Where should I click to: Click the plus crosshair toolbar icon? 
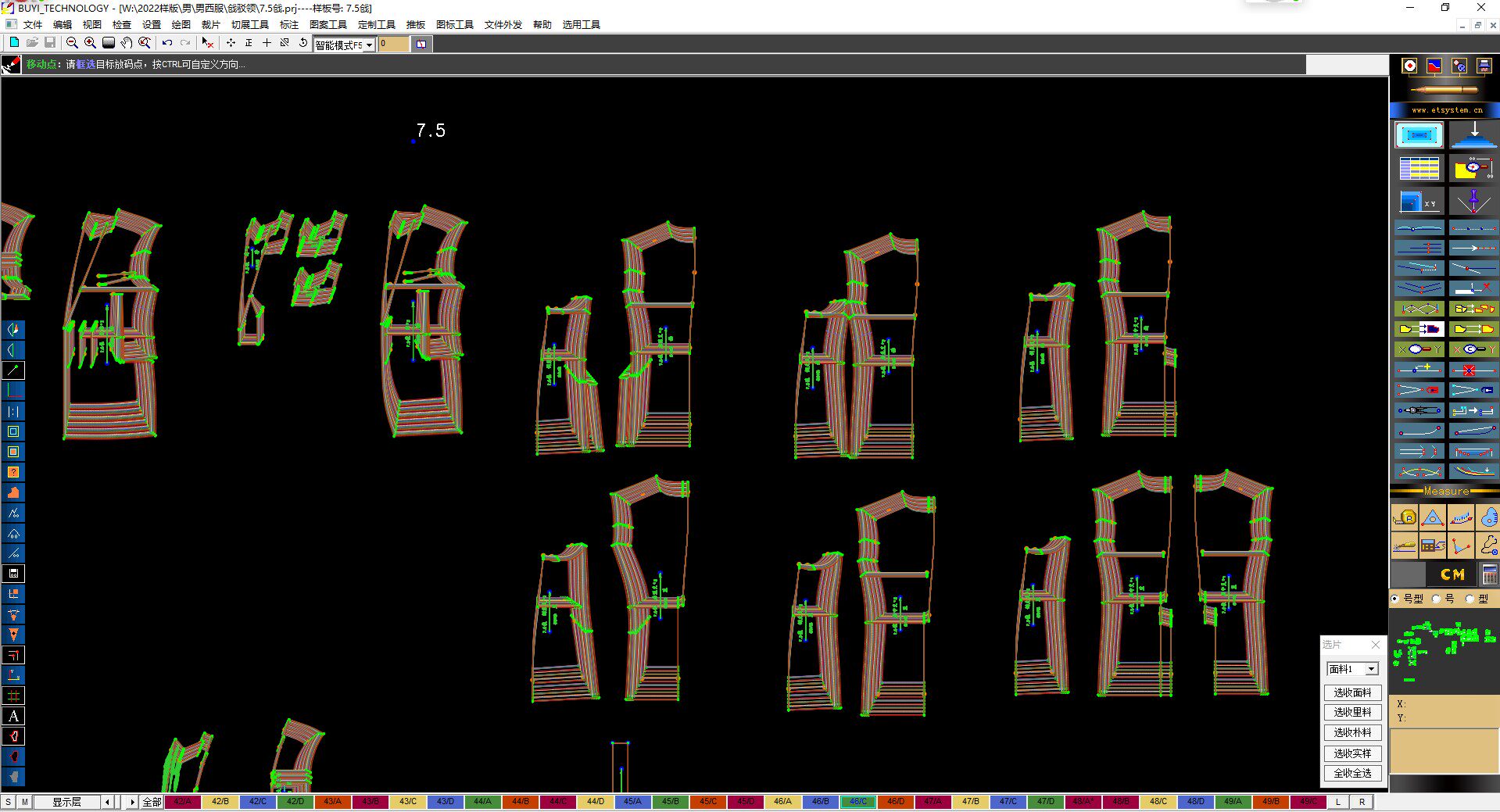pyautogui.click(x=267, y=43)
